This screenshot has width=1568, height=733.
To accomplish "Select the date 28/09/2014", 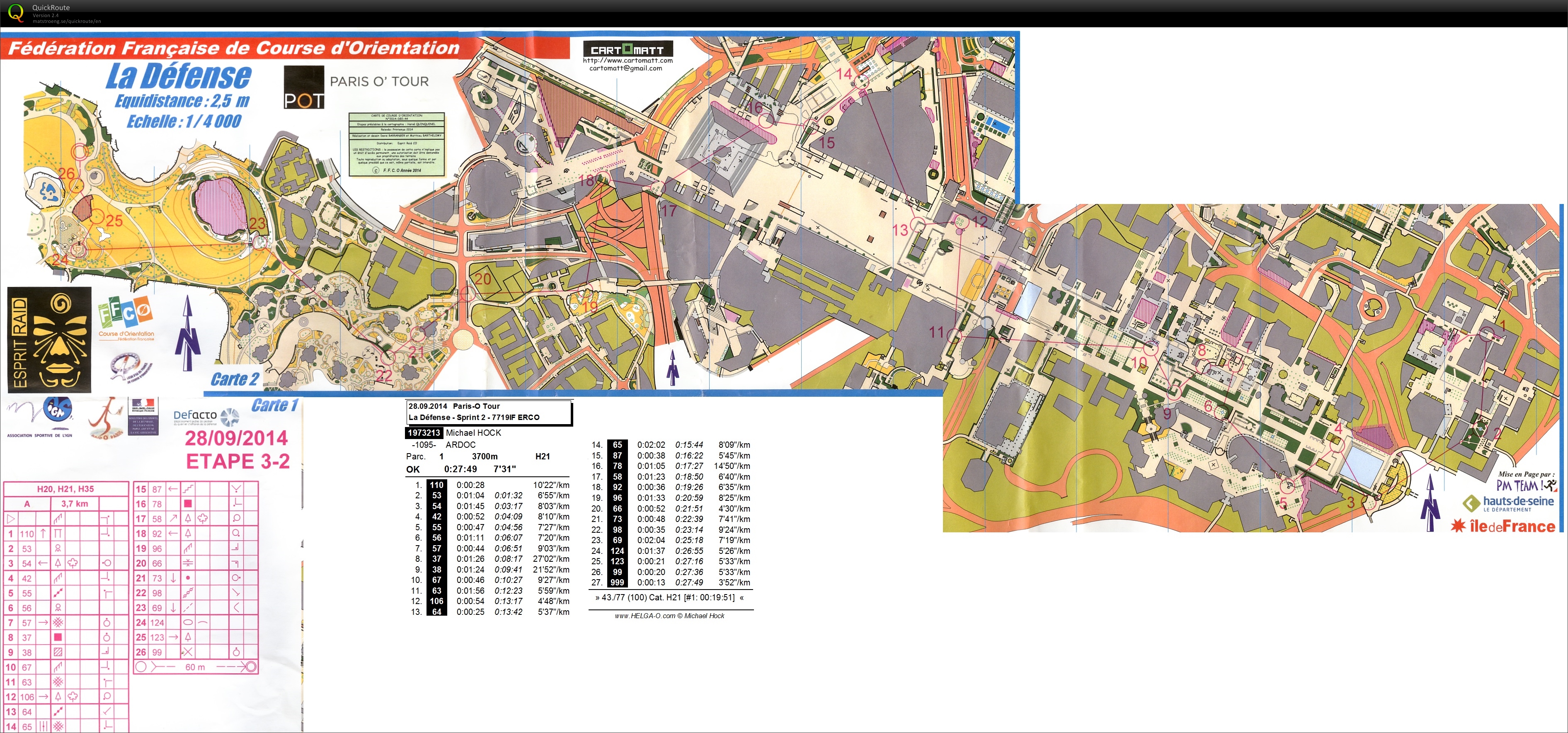I will (x=236, y=438).
